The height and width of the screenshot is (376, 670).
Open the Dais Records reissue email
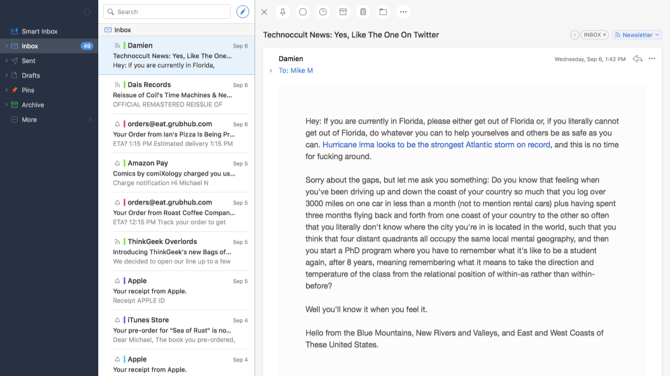click(x=176, y=94)
